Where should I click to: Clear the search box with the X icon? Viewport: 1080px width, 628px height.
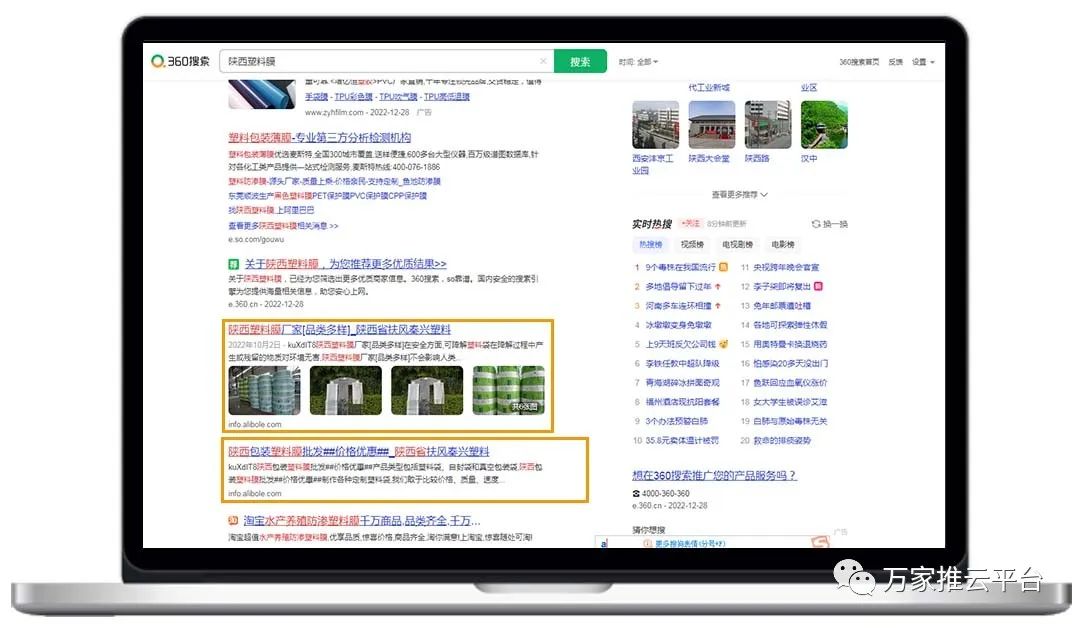pyautogui.click(x=543, y=62)
